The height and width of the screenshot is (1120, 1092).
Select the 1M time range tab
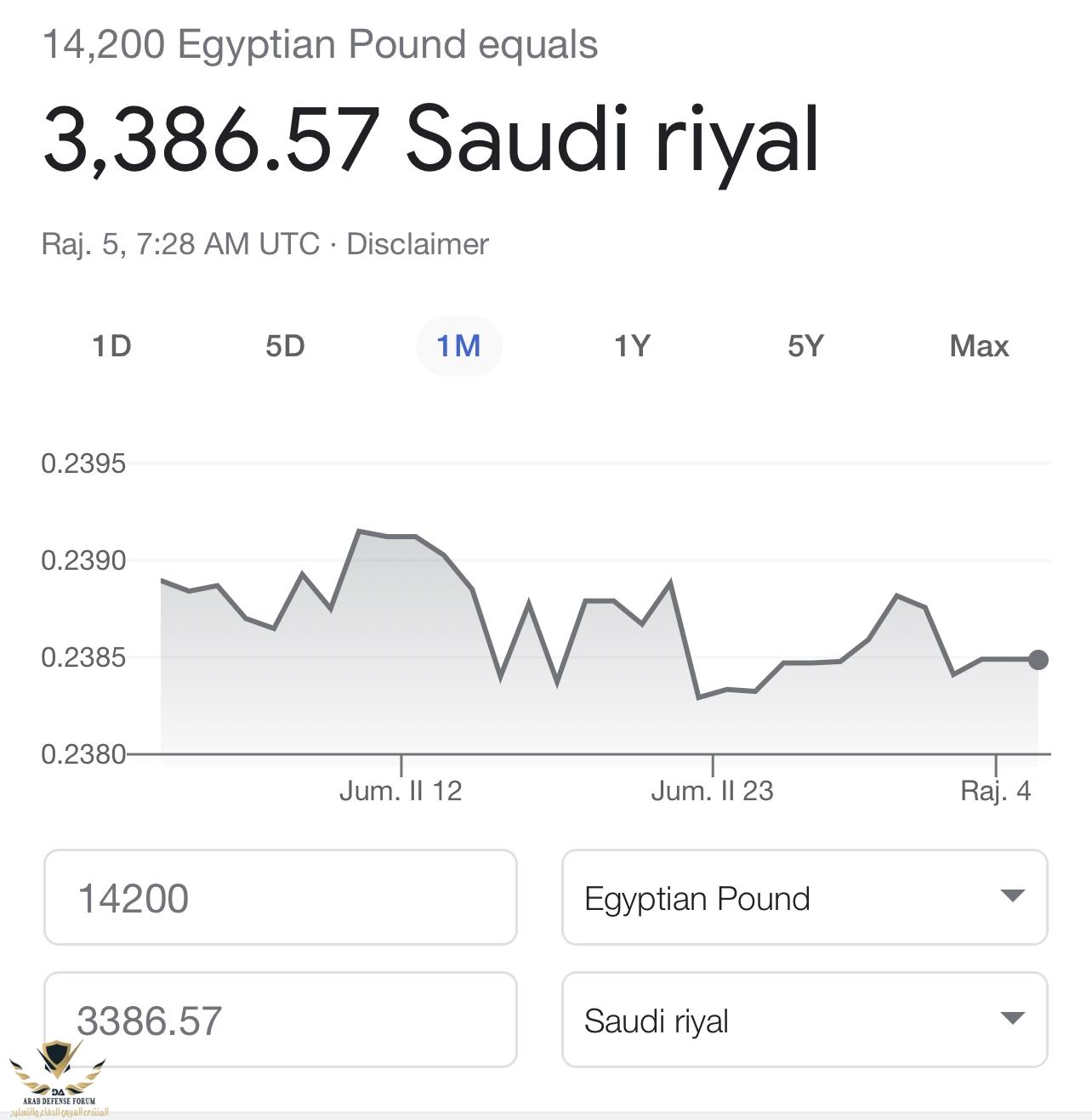[458, 346]
